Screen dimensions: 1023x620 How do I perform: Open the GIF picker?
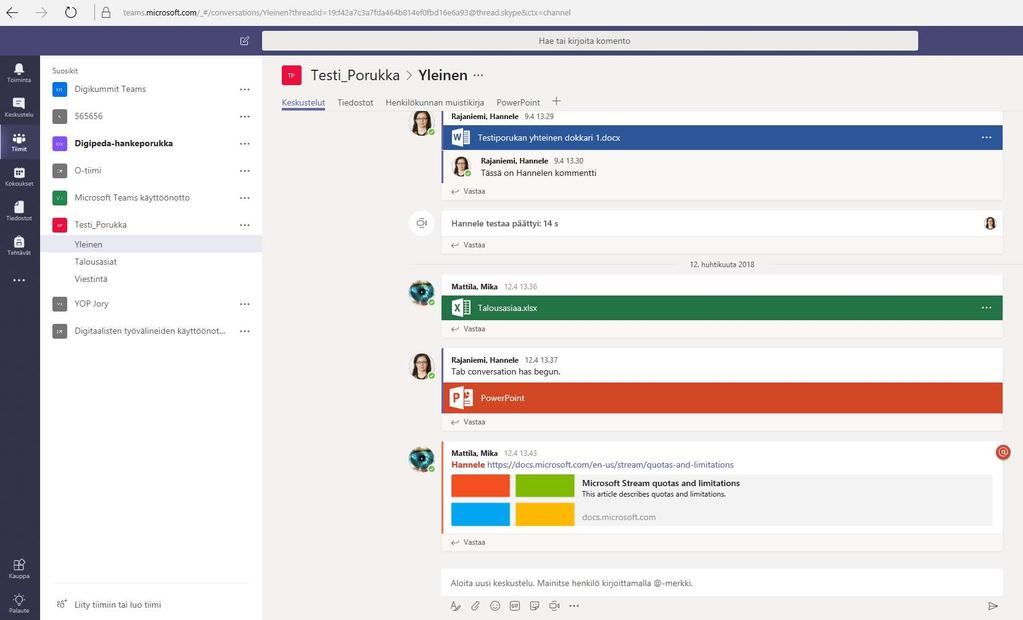515,606
